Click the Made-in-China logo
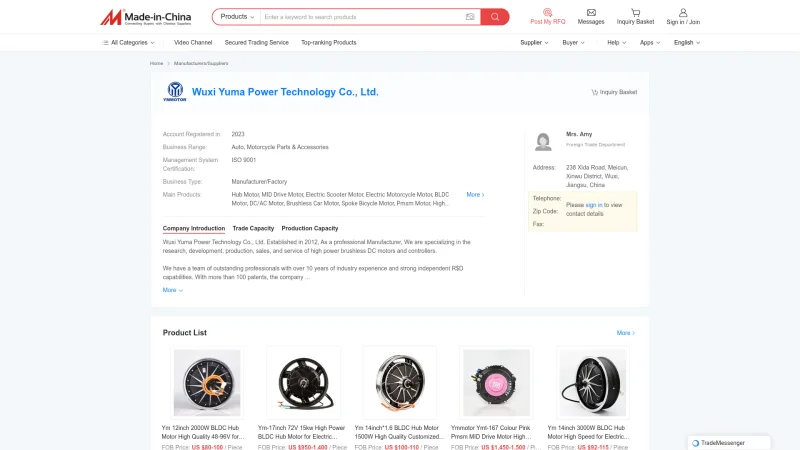This screenshot has width=800, height=450. click(x=145, y=17)
